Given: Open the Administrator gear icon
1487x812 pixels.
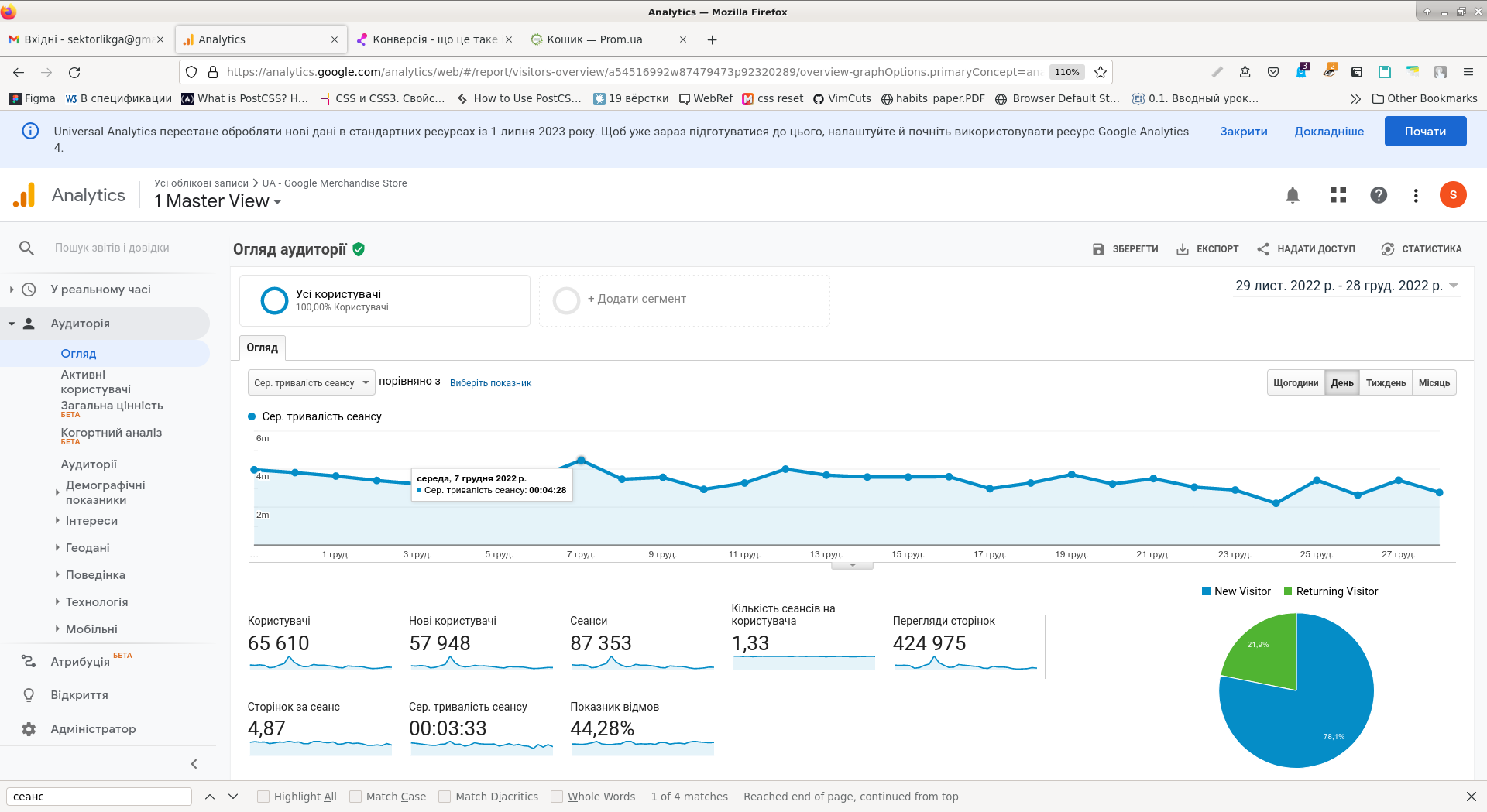Looking at the screenshot, I should pos(29,729).
